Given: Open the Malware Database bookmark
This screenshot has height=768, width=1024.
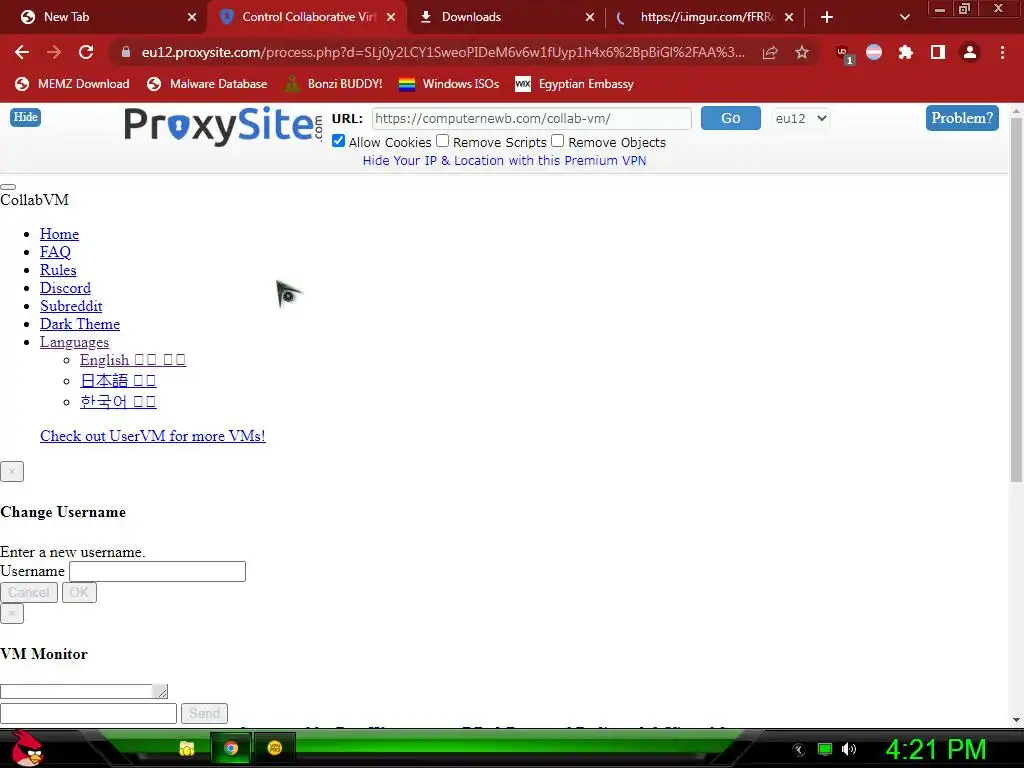Looking at the screenshot, I should click(x=207, y=84).
